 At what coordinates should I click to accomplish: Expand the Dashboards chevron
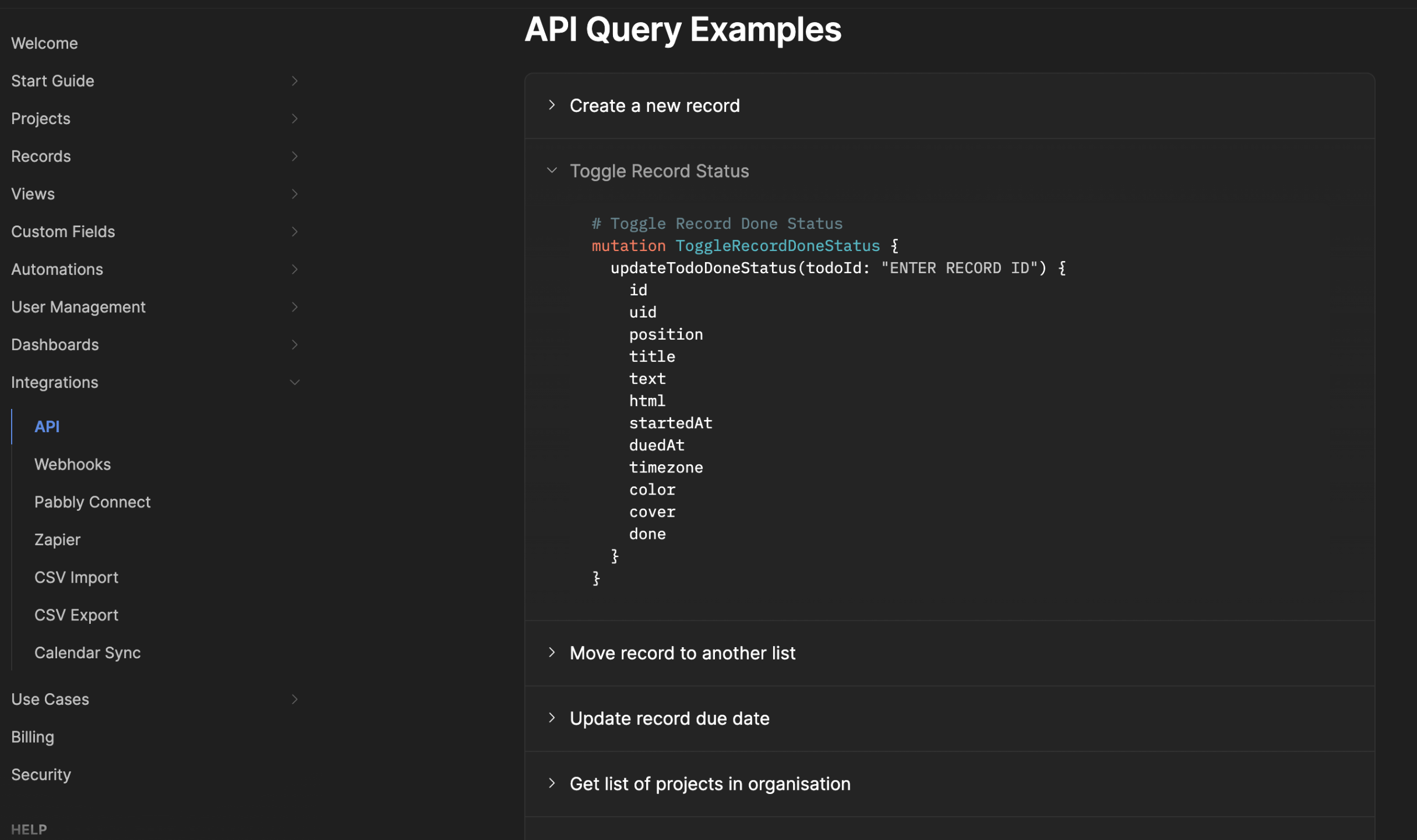pyautogui.click(x=294, y=345)
